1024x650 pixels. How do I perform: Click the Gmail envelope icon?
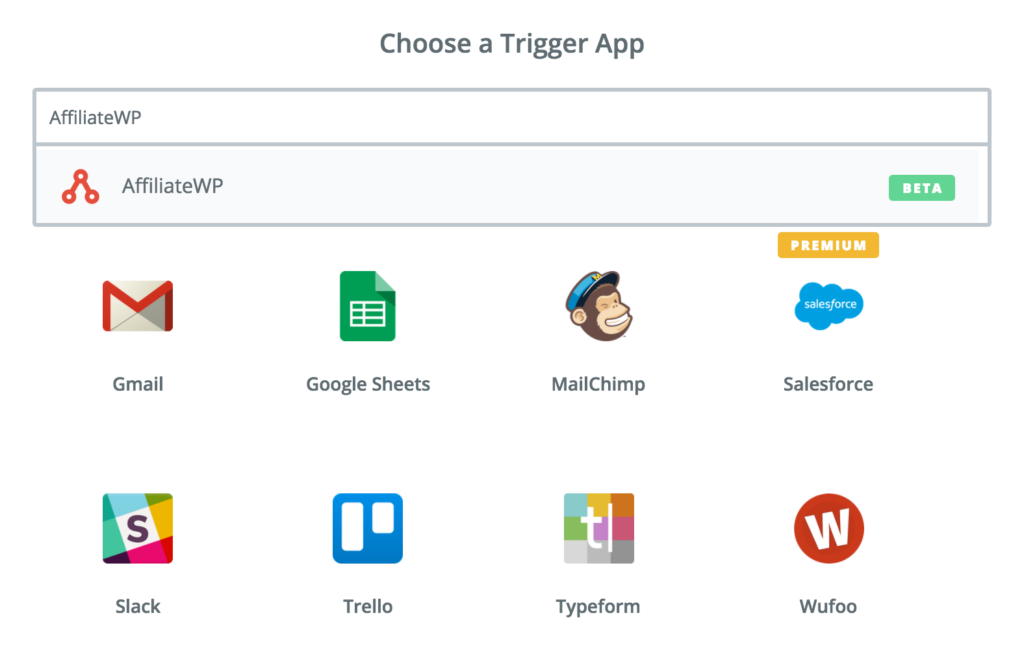(138, 306)
